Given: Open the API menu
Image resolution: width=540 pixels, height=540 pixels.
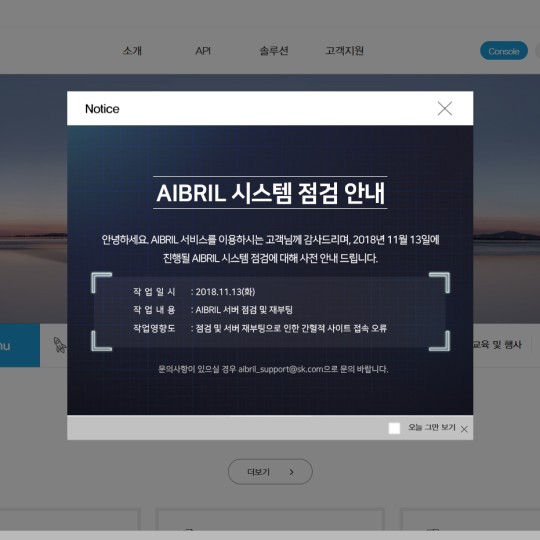Looking at the screenshot, I should (x=203, y=51).
